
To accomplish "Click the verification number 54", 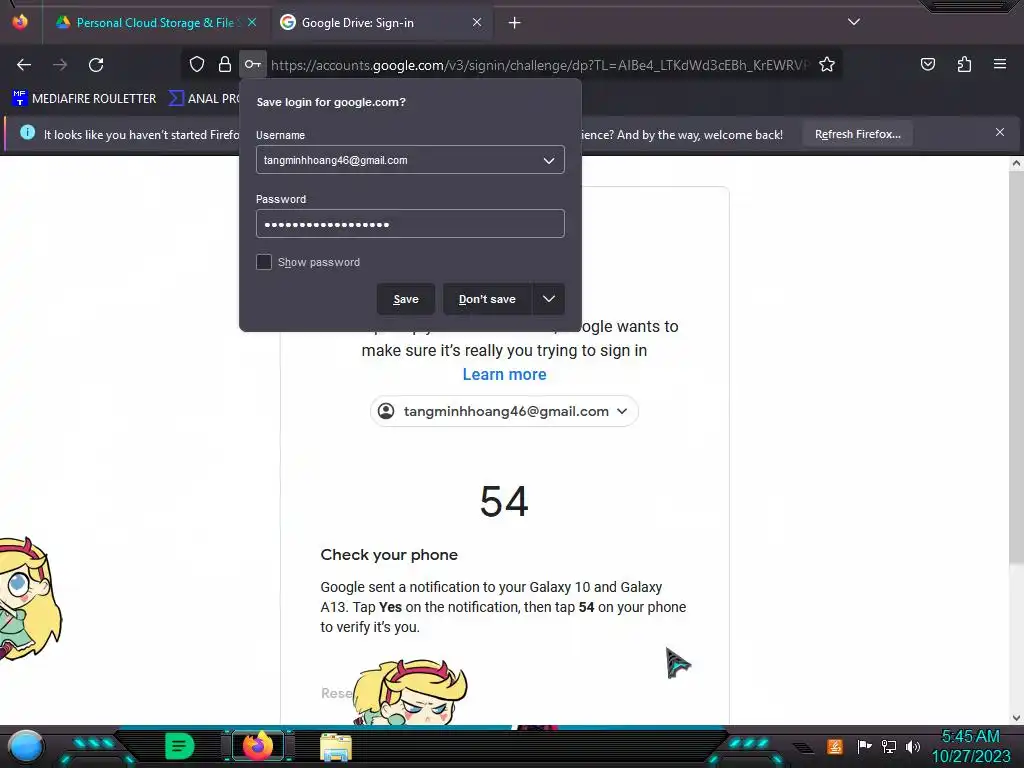I will (x=504, y=502).
